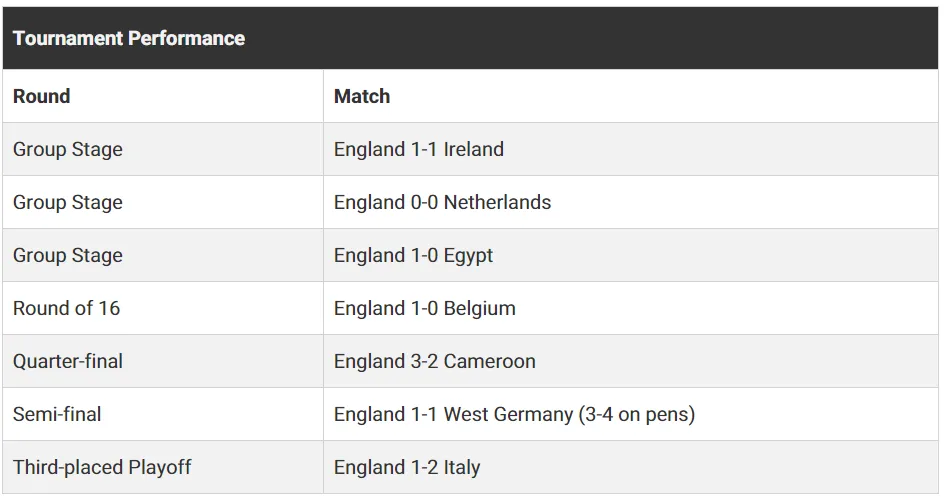Click Group Stage cell beside Netherlands match
Image resolution: width=948 pixels, height=500 pixels.
68,202
